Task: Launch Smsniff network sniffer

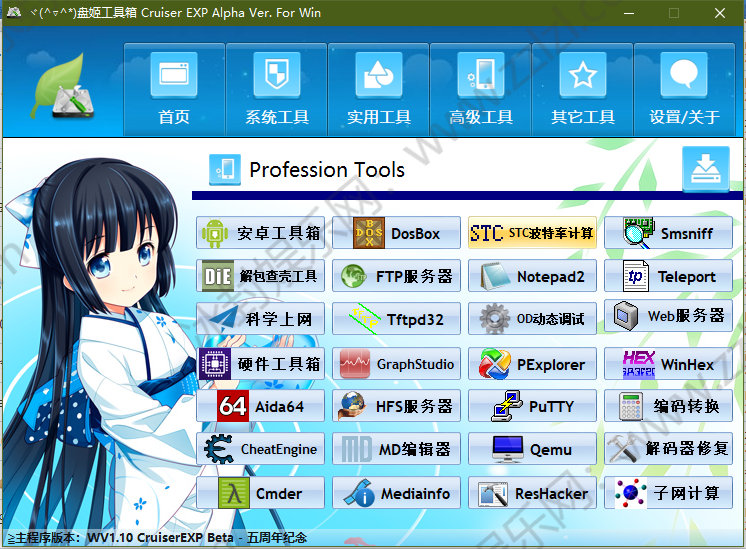Action: [x=668, y=233]
